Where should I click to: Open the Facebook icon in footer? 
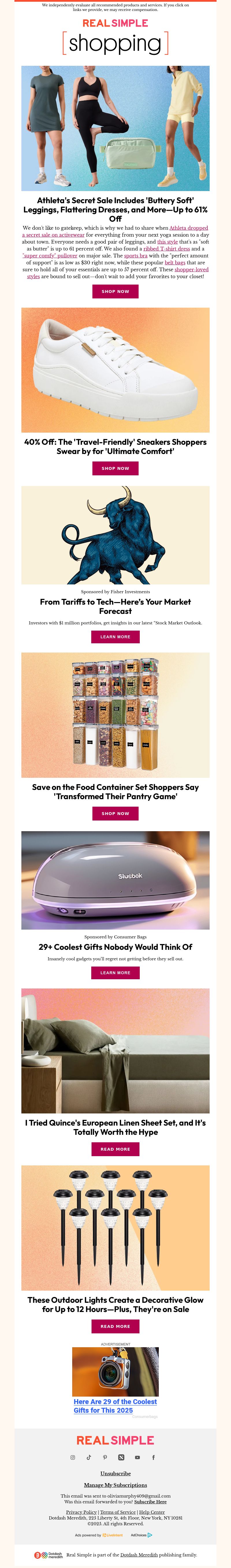coord(153,1458)
